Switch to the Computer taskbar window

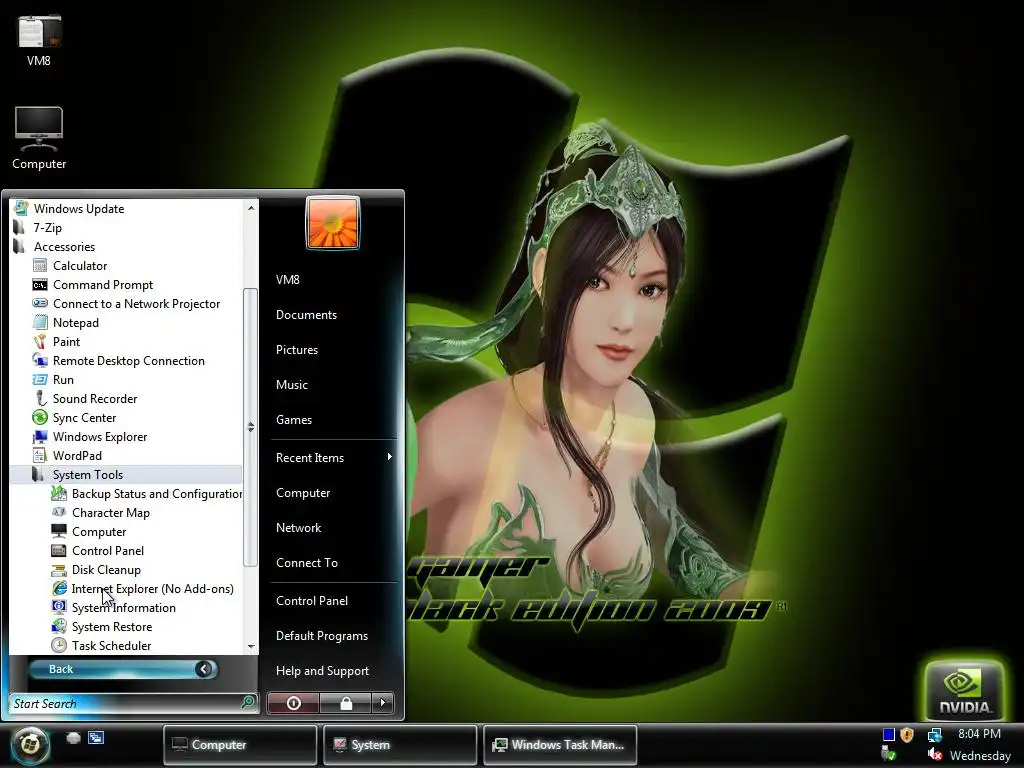coord(240,744)
